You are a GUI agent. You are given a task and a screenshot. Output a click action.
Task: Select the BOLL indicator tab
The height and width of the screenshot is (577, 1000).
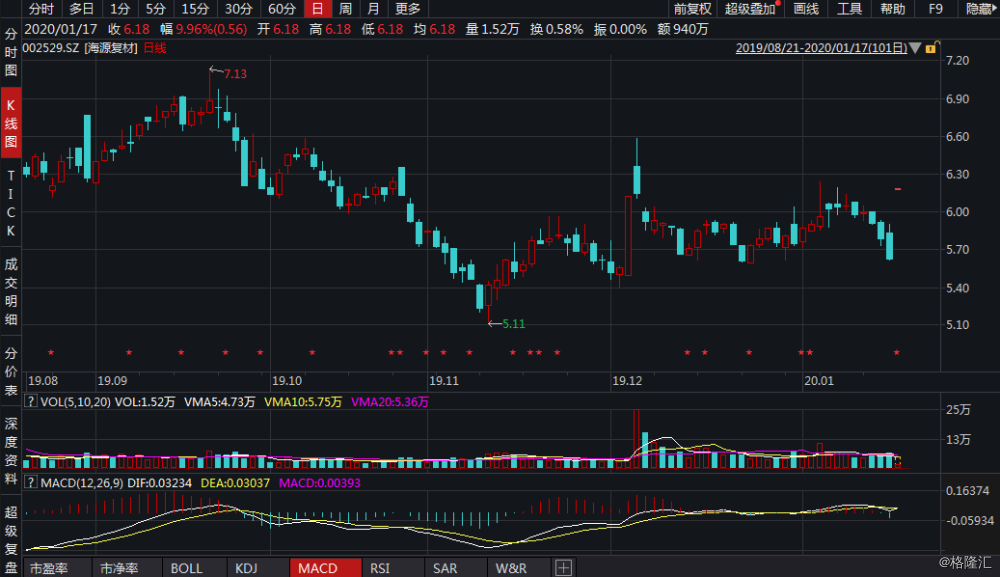coord(186,567)
